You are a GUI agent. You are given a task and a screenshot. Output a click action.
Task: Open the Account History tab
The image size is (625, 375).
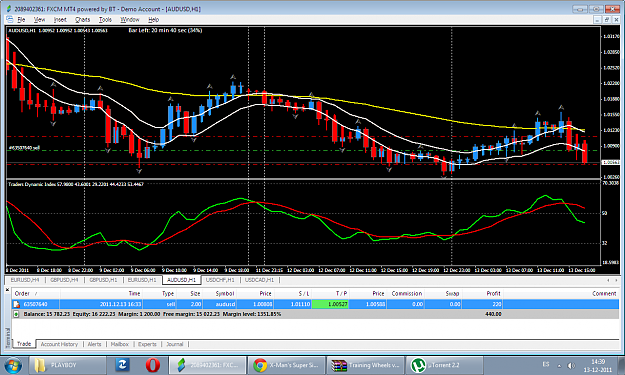pyautogui.click(x=59, y=344)
